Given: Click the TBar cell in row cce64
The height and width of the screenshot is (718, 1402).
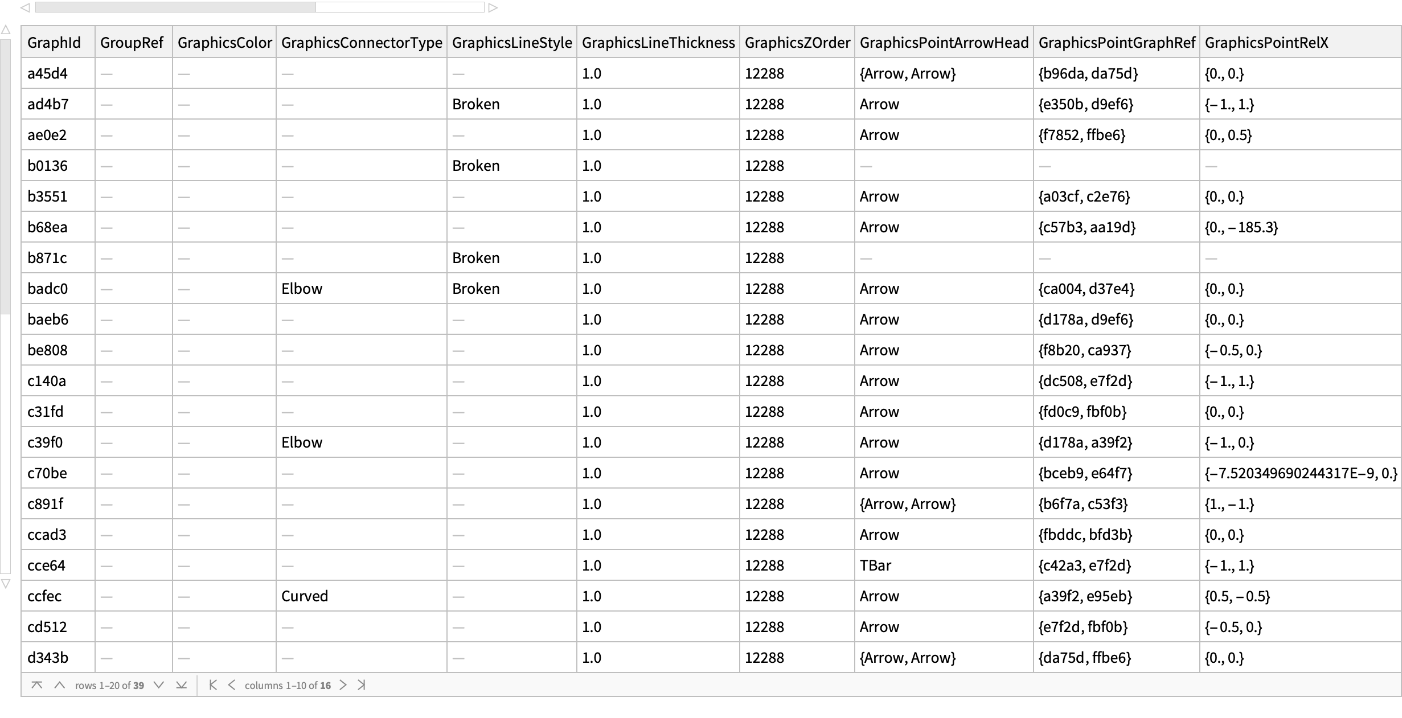Looking at the screenshot, I should click(x=875, y=566).
